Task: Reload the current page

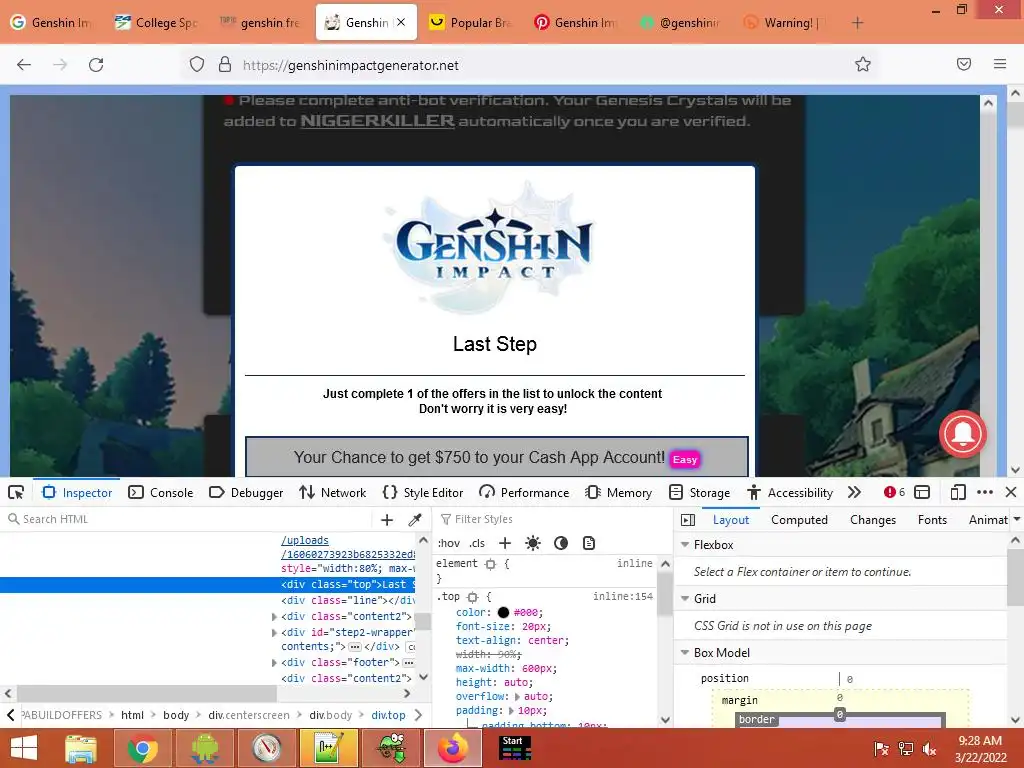Action: click(96, 65)
